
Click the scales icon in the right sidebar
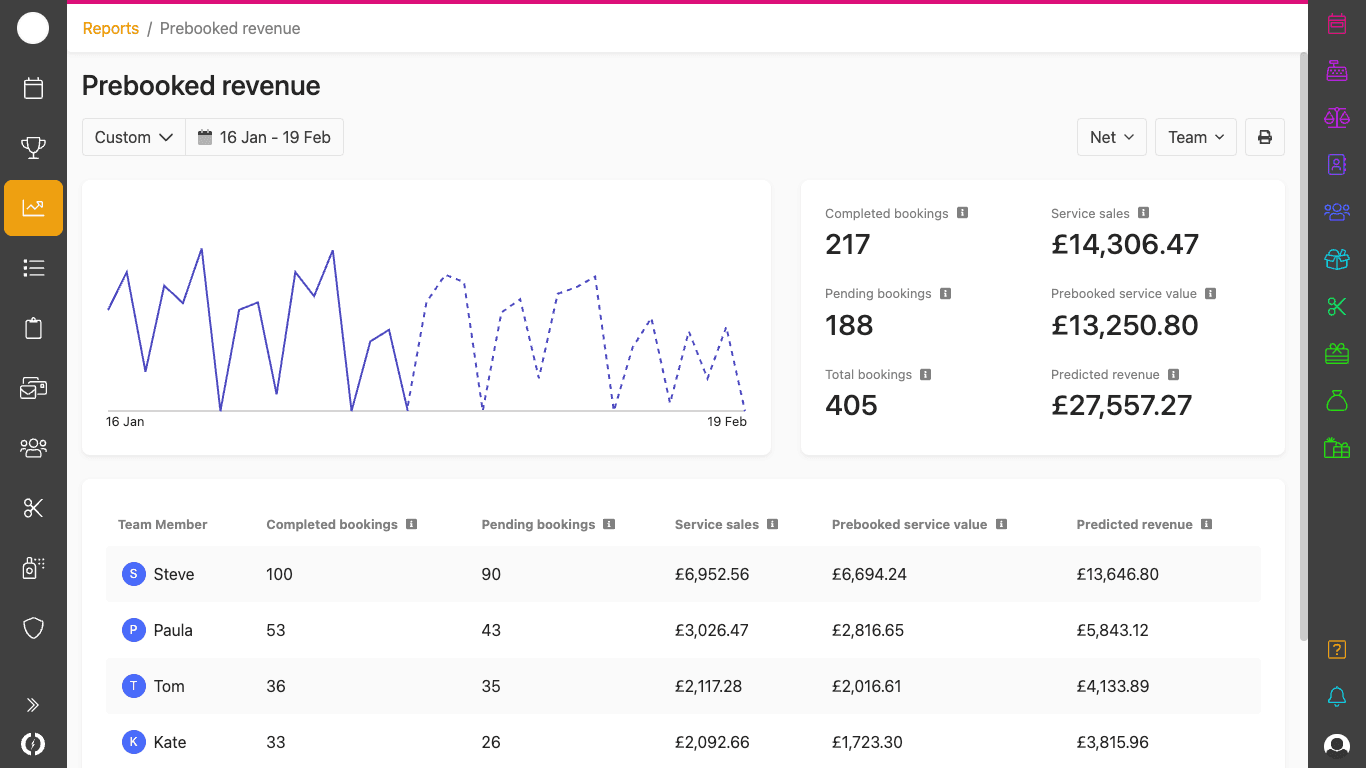(x=1337, y=118)
